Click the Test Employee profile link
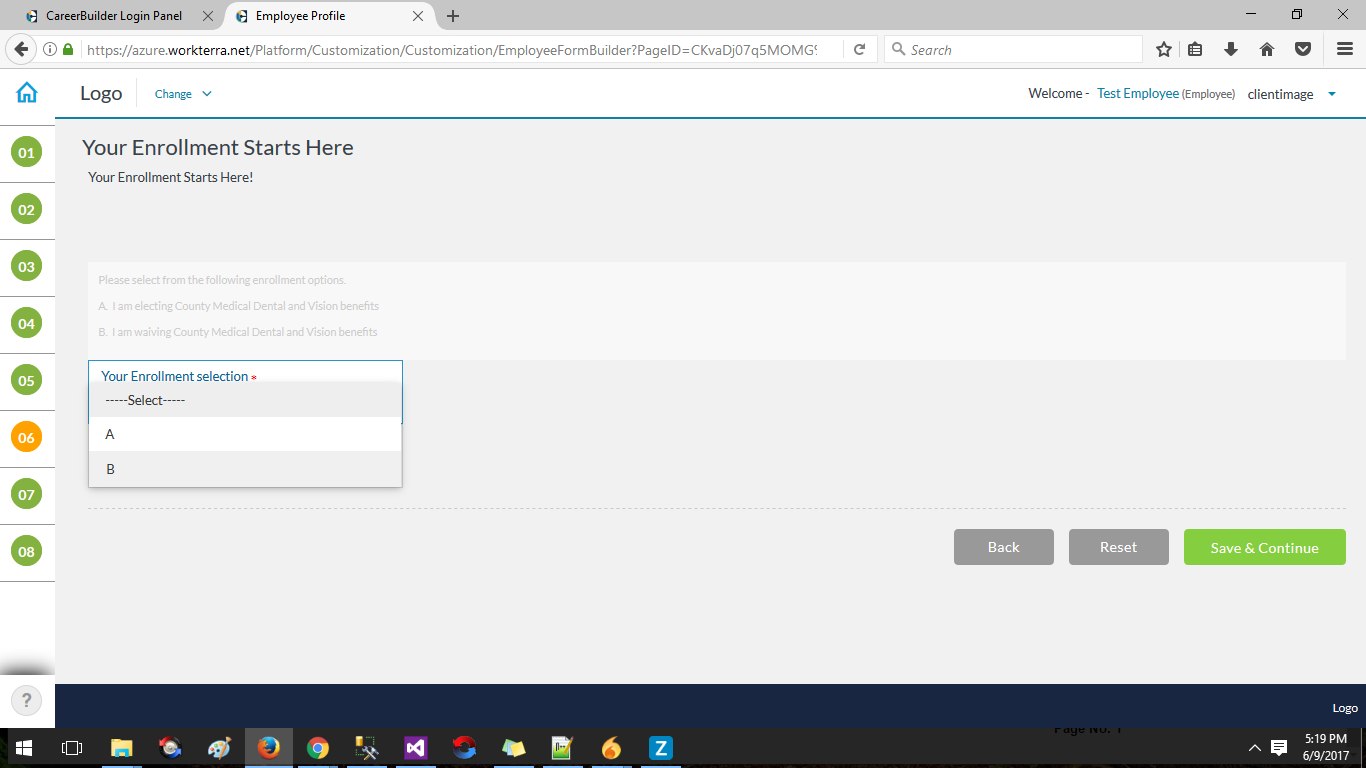The width and height of the screenshot is (1366, 768). pyautogui.click(x=1137, y=93)
